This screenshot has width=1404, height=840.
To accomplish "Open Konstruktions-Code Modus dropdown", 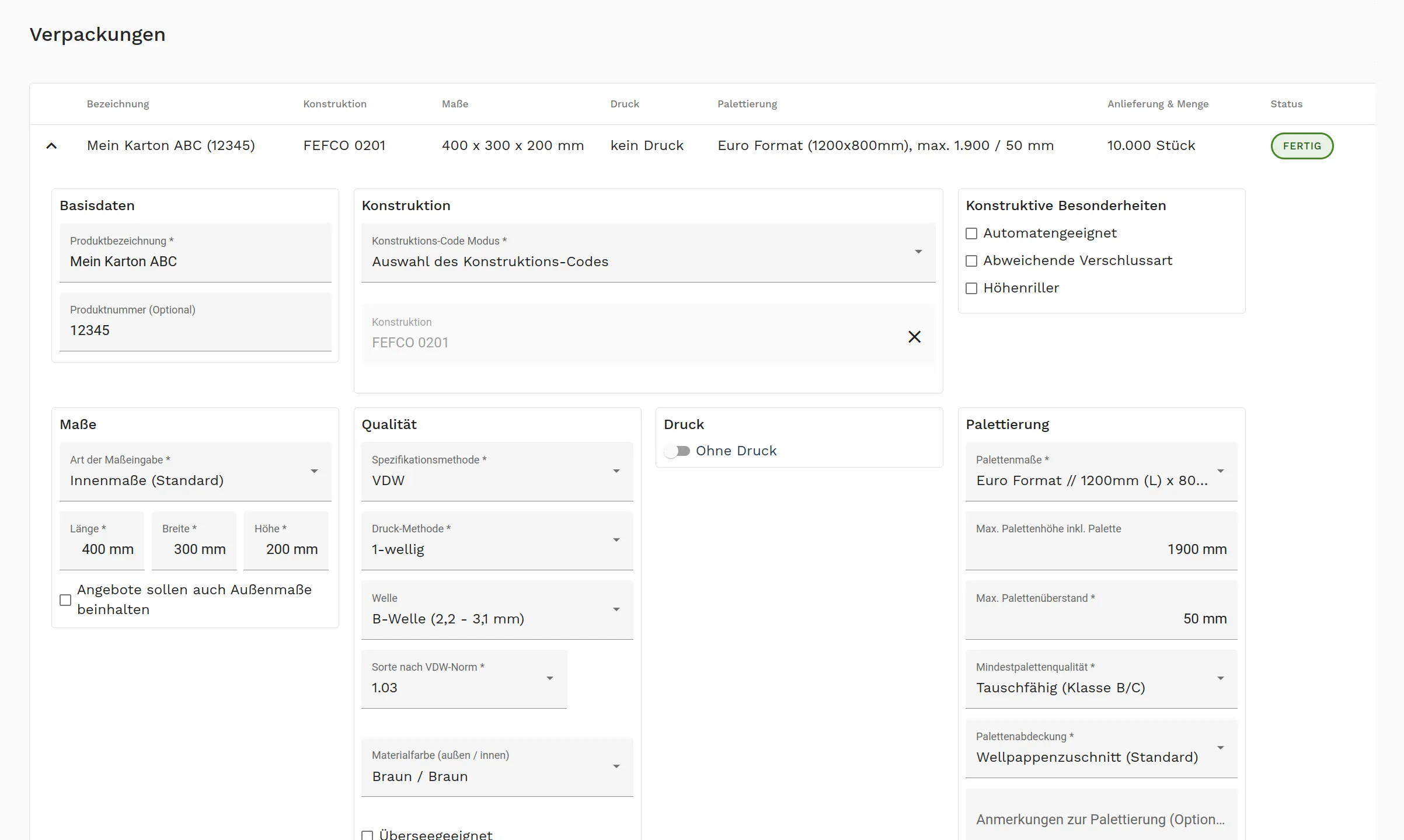I will 648,253.
